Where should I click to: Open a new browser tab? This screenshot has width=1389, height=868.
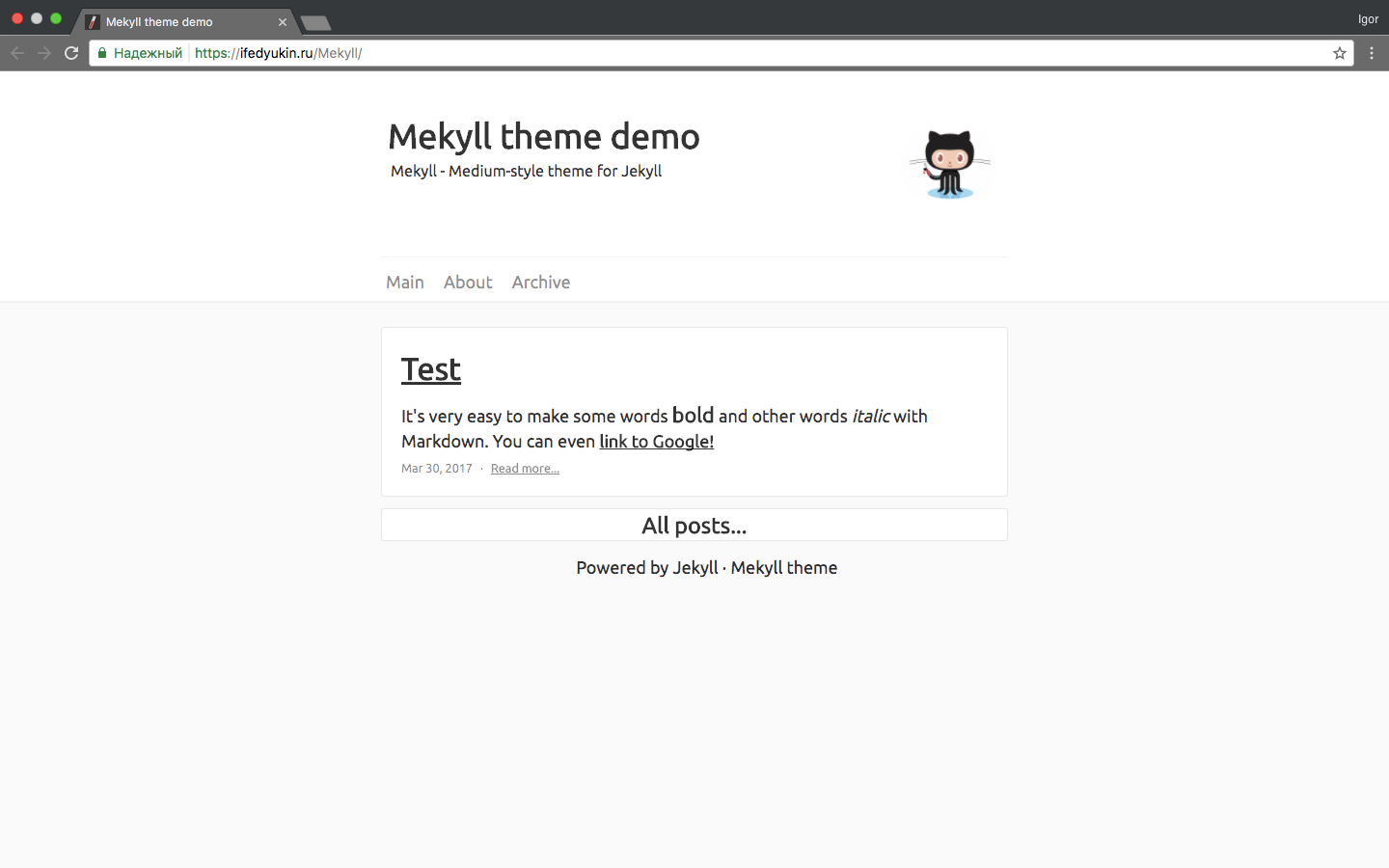click(315, 20)
